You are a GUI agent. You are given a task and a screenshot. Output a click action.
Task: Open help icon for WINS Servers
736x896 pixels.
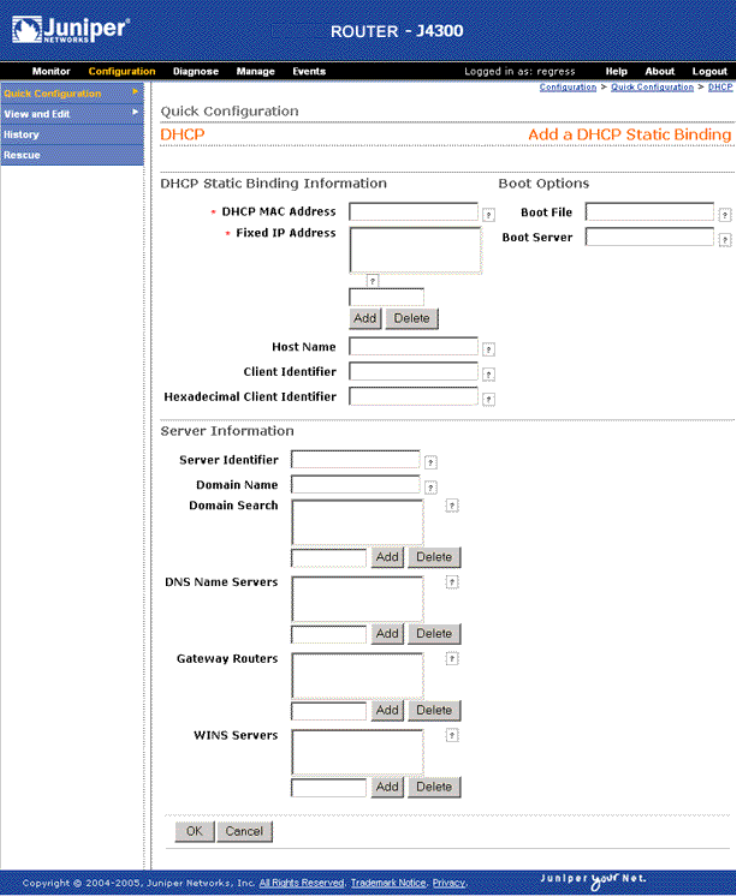(452, 735)
